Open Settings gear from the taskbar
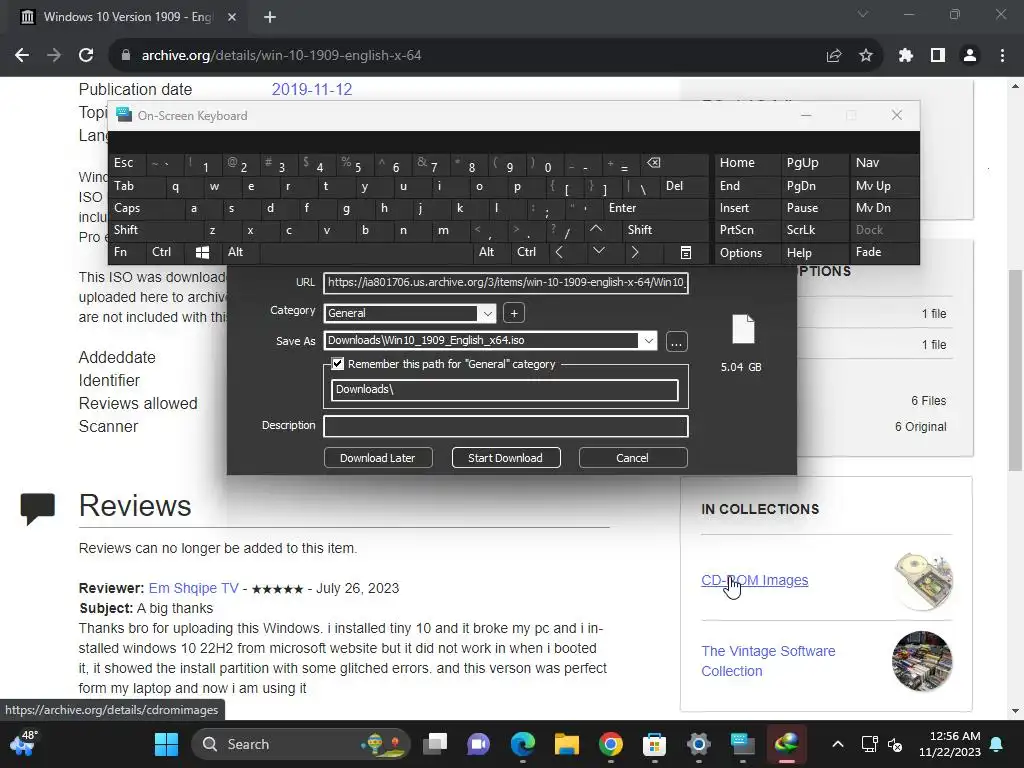1024x768 pixels. (x=699, y=744)
